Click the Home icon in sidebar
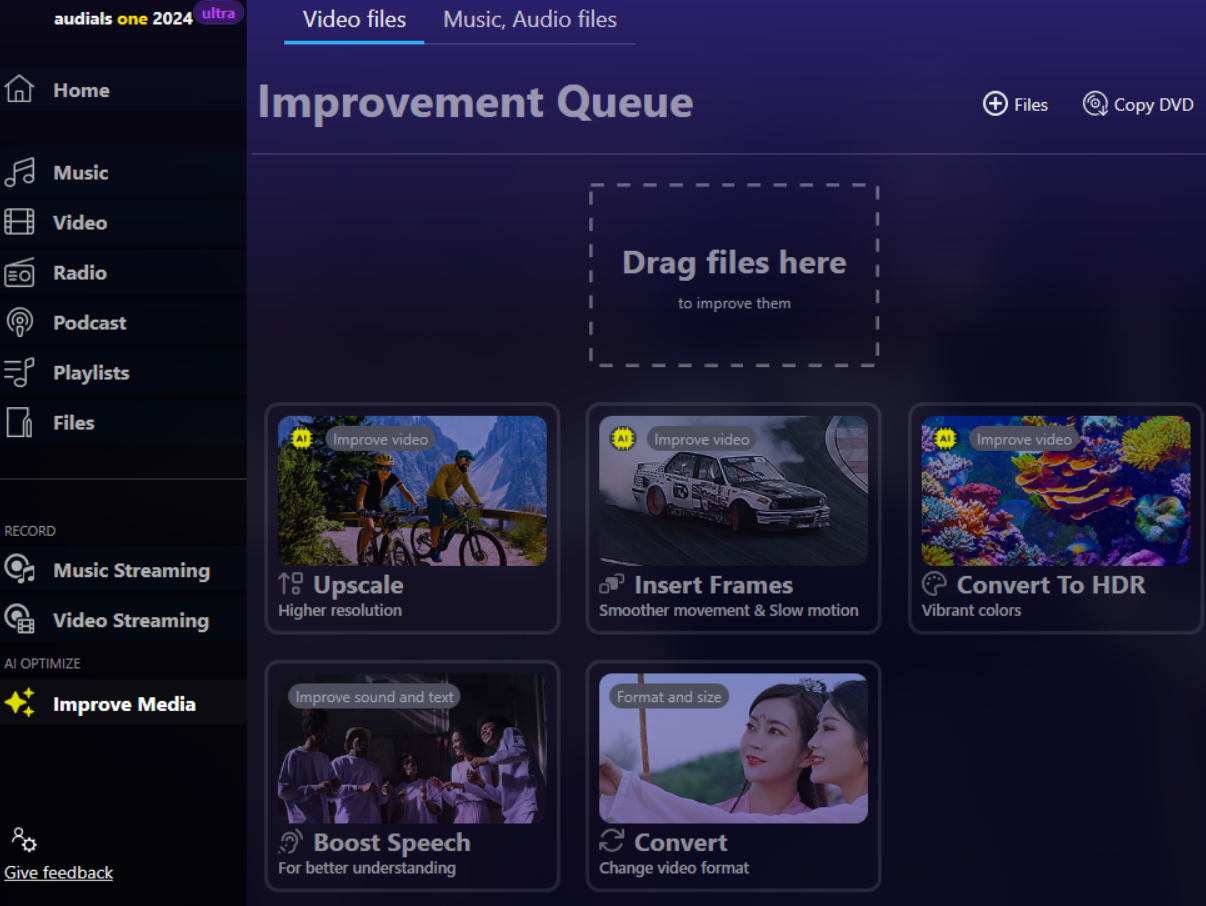This screenshot has width=1206, height=906. [x=19, y=90]
